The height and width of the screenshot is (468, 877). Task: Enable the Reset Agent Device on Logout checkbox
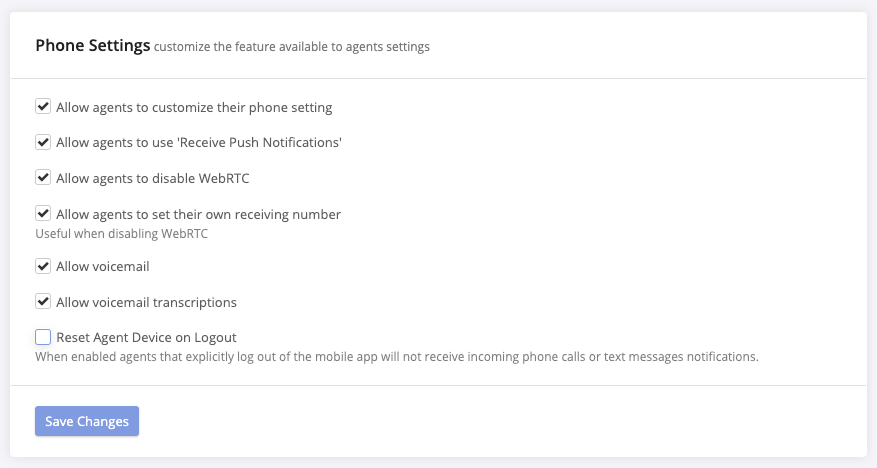[x=43, y=337]
